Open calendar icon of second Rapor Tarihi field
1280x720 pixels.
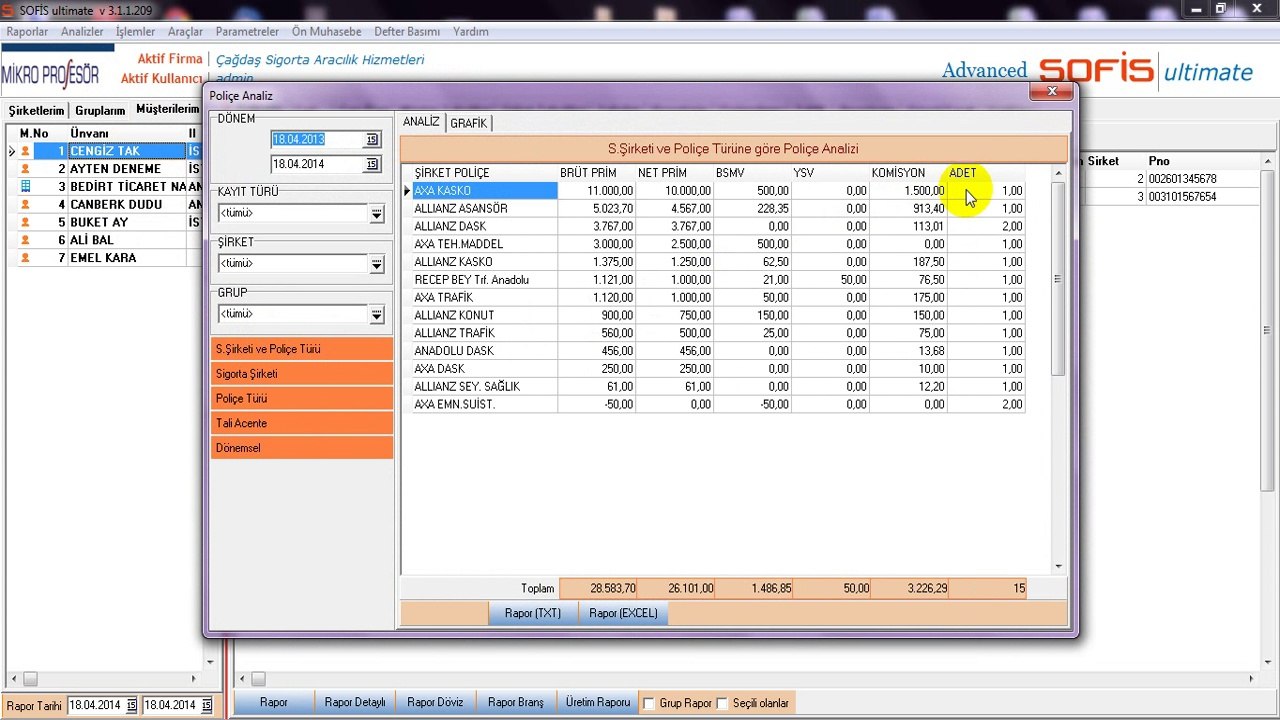pyautogui.click(x=206, y=705)
